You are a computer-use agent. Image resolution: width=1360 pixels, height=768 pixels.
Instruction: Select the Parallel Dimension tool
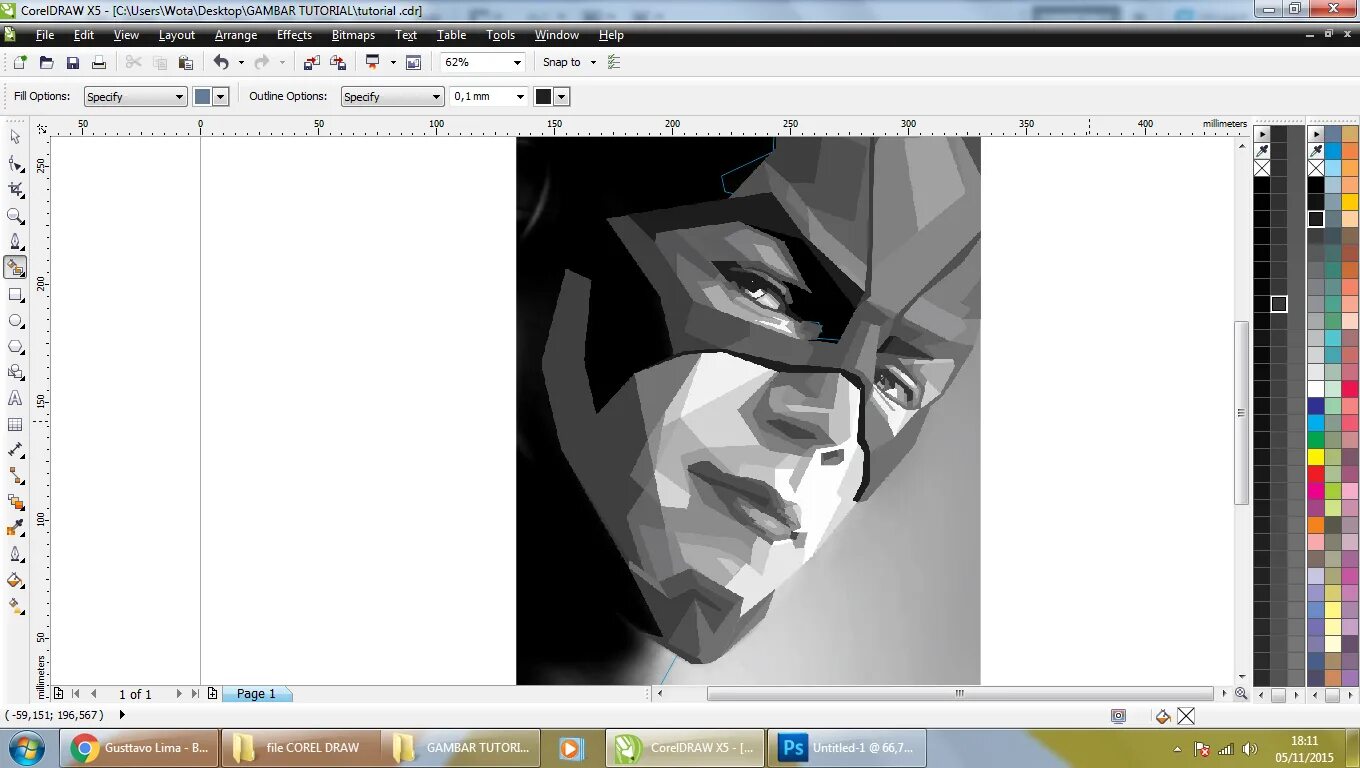15,451
